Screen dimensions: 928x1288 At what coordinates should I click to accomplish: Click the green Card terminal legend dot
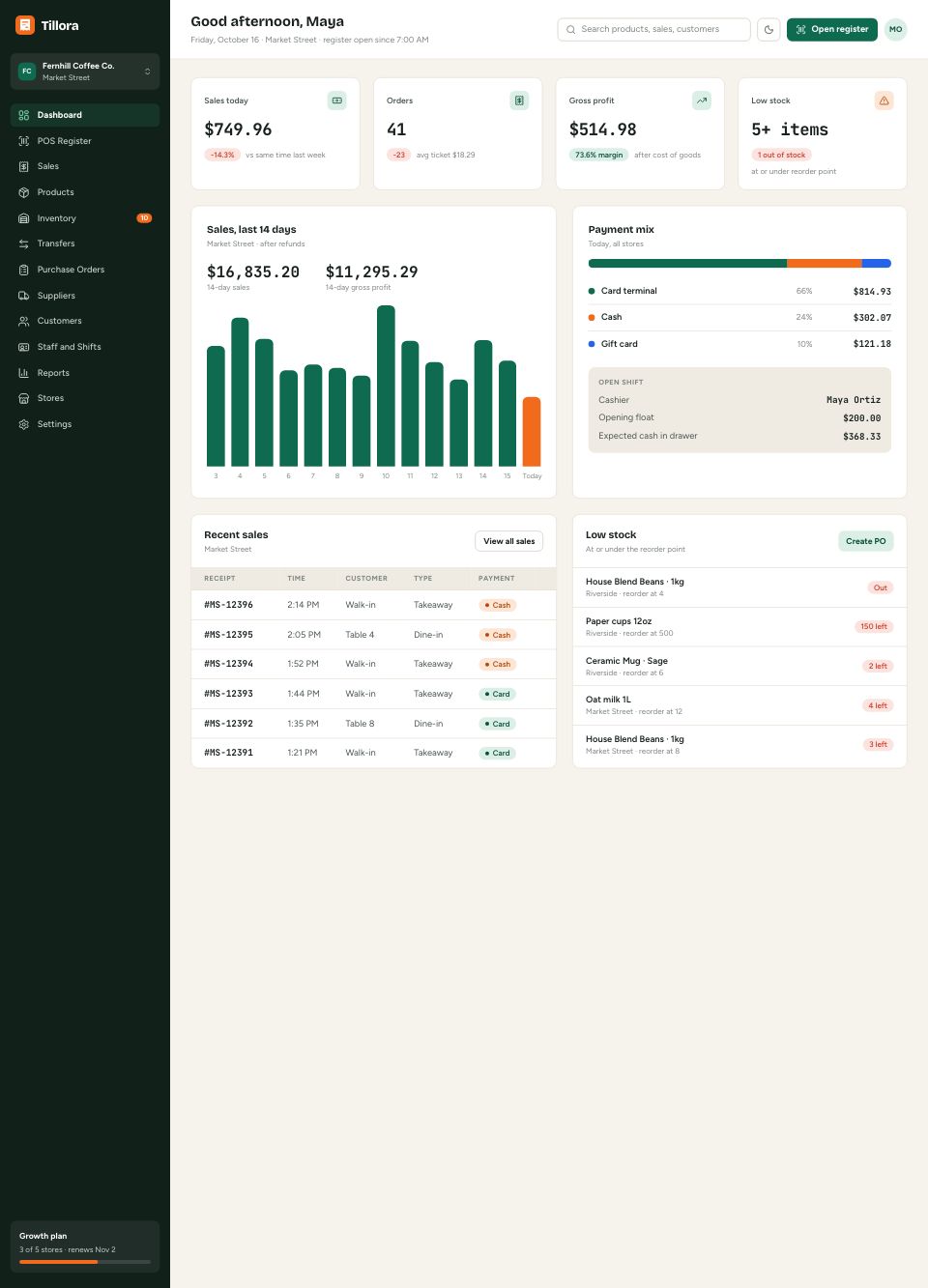coord(592,291)
